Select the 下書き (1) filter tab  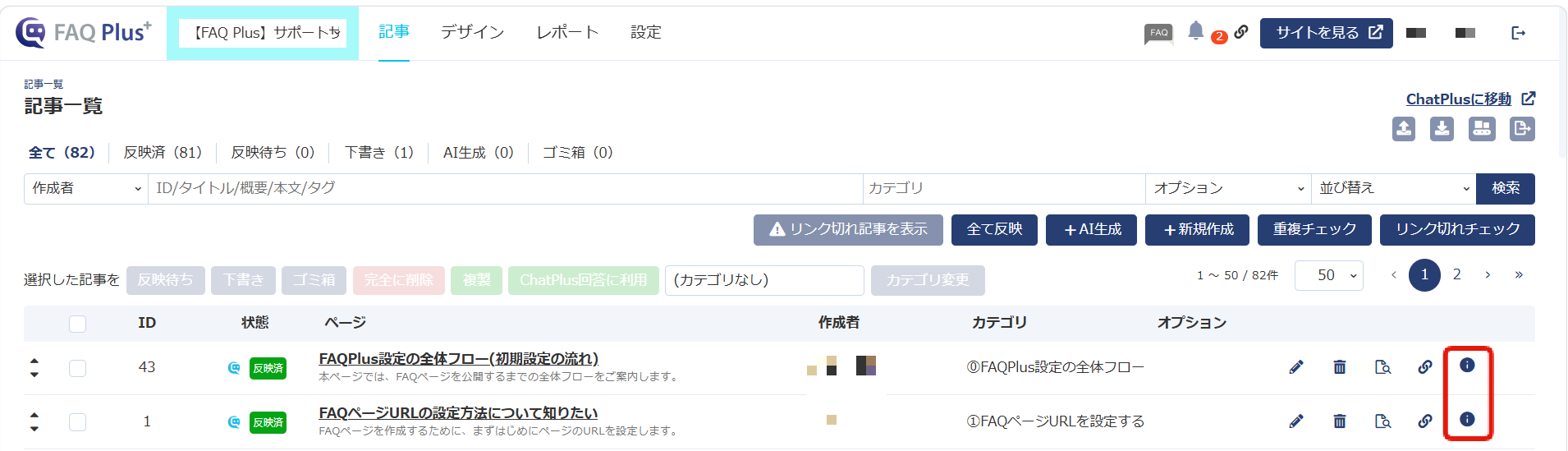tap(378, 153)
